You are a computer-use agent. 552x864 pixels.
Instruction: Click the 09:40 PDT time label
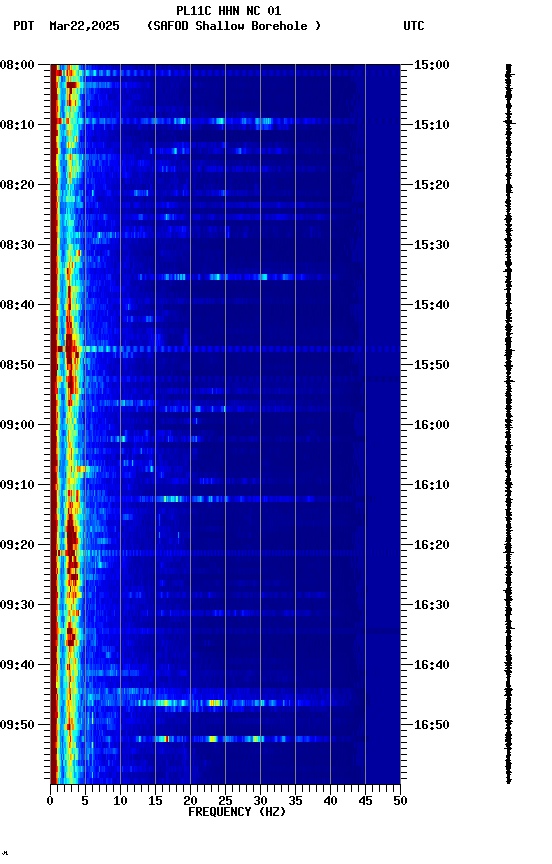coord(17,665)
